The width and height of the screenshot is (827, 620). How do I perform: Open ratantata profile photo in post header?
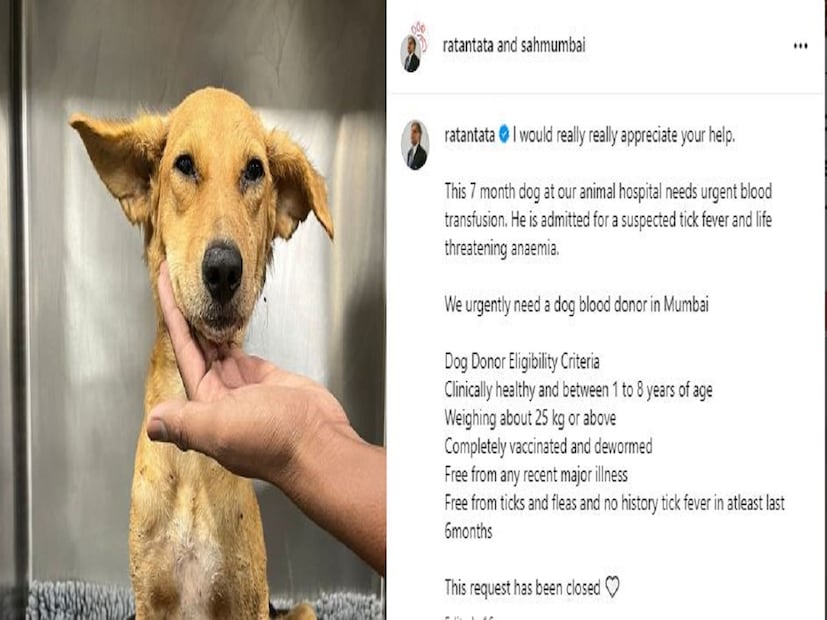tap(411, 54)
